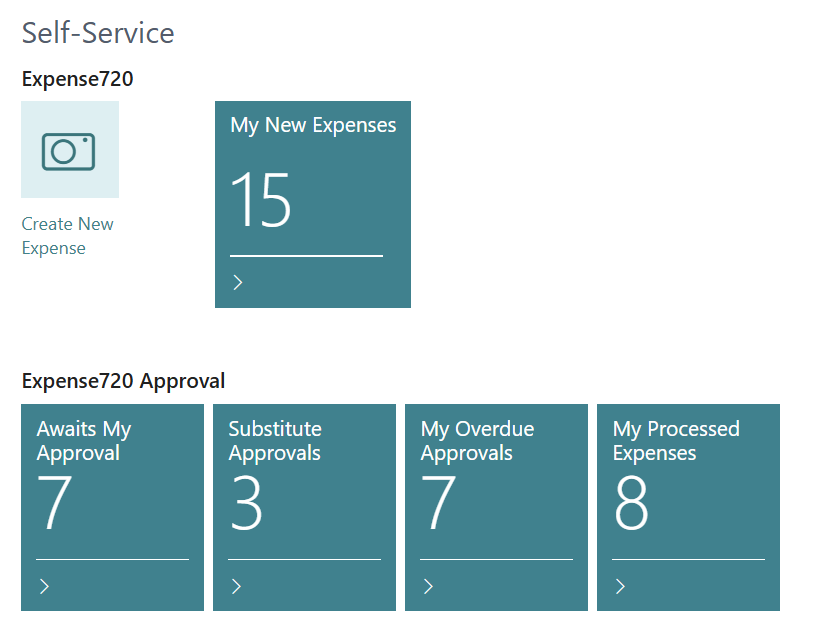The width and height of the screenshot is (817, 643).
Task: Click the Expense720 Approval section heading
Action: pyautogui.click(x=123, y=381)
